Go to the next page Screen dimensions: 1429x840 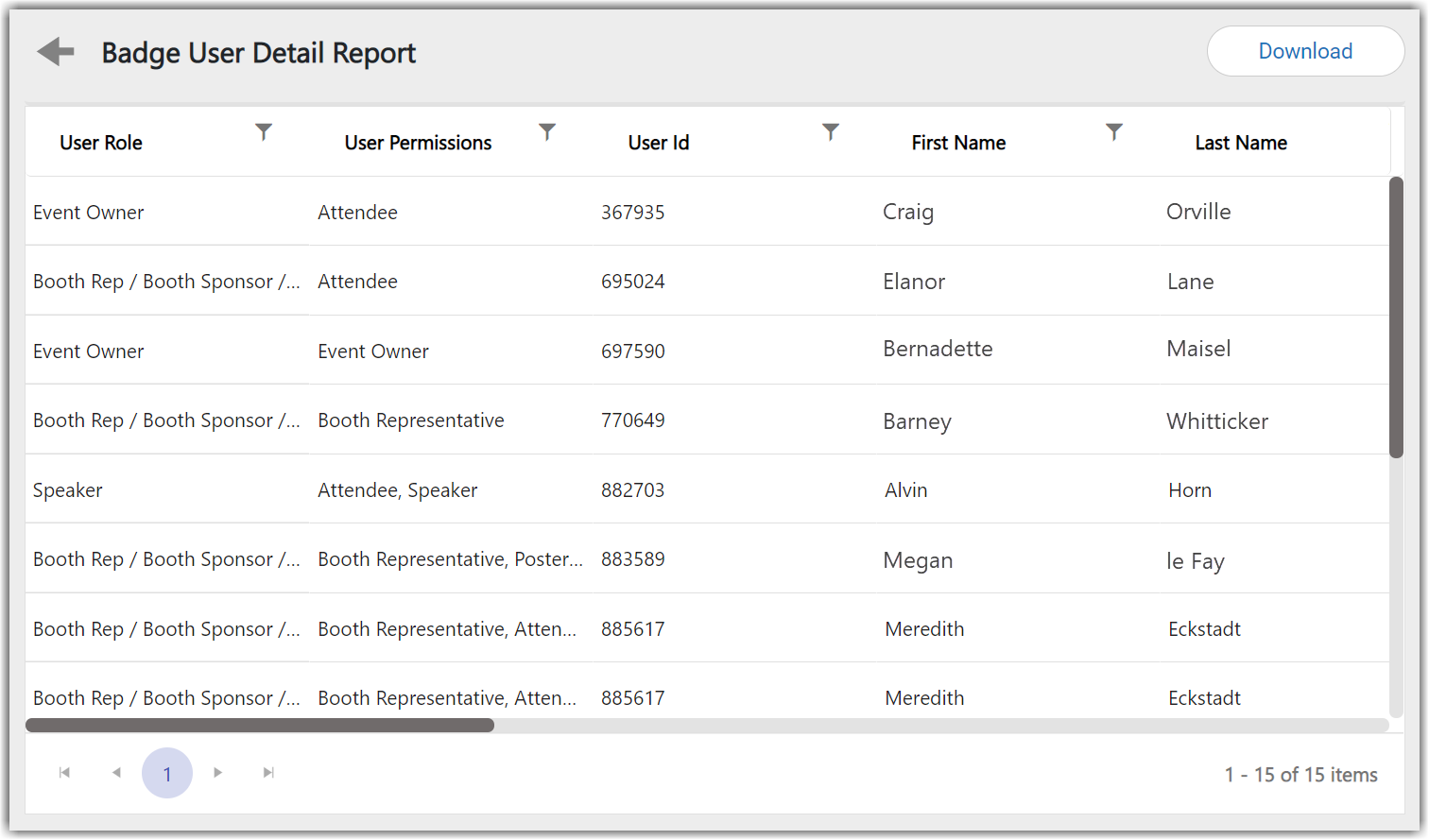pos(218,773)
